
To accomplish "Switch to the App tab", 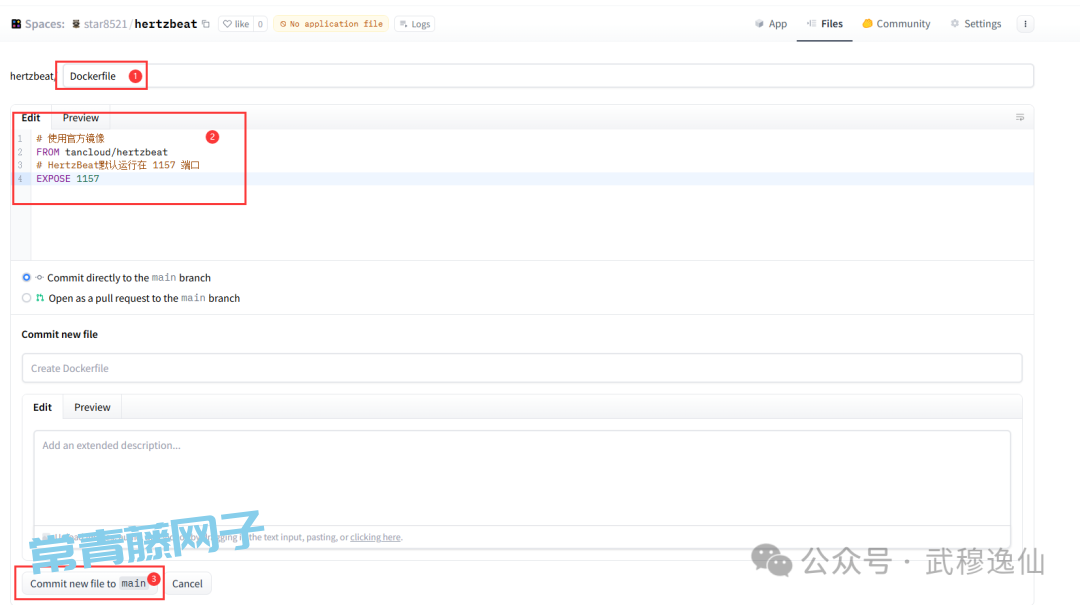I will [771, 24].
